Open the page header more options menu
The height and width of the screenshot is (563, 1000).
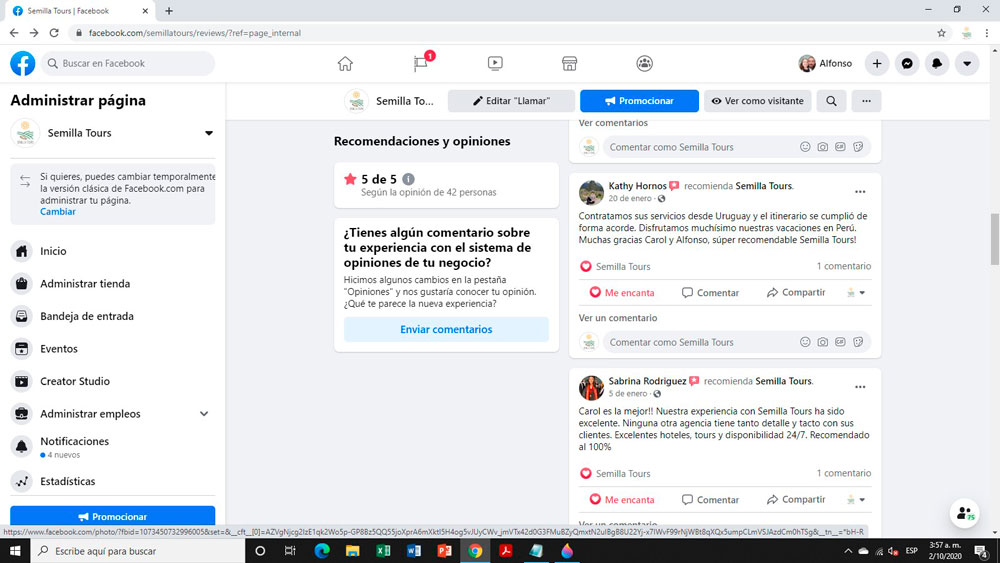(866, 101)
